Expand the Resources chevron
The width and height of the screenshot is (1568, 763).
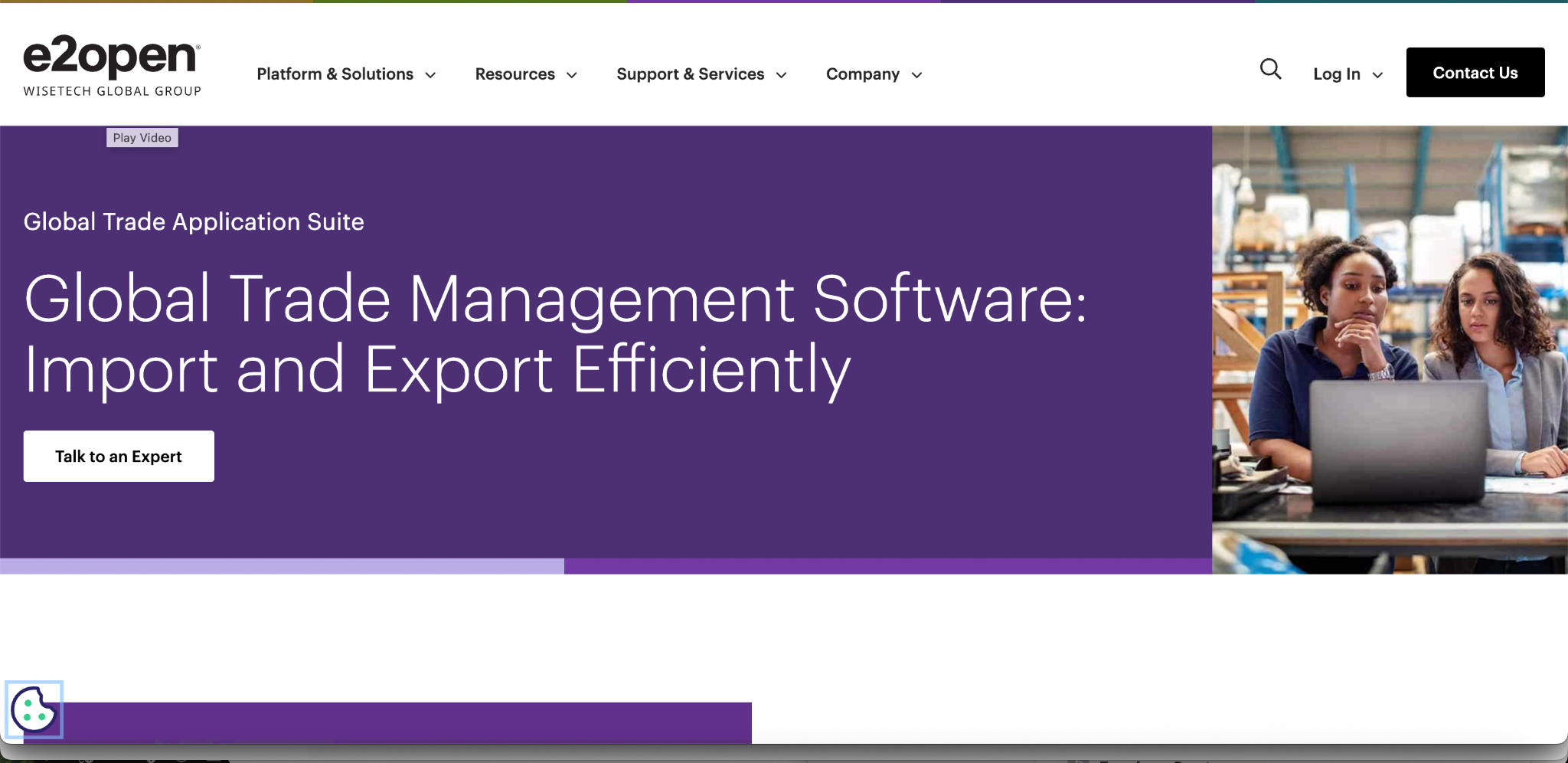point(571,75)
